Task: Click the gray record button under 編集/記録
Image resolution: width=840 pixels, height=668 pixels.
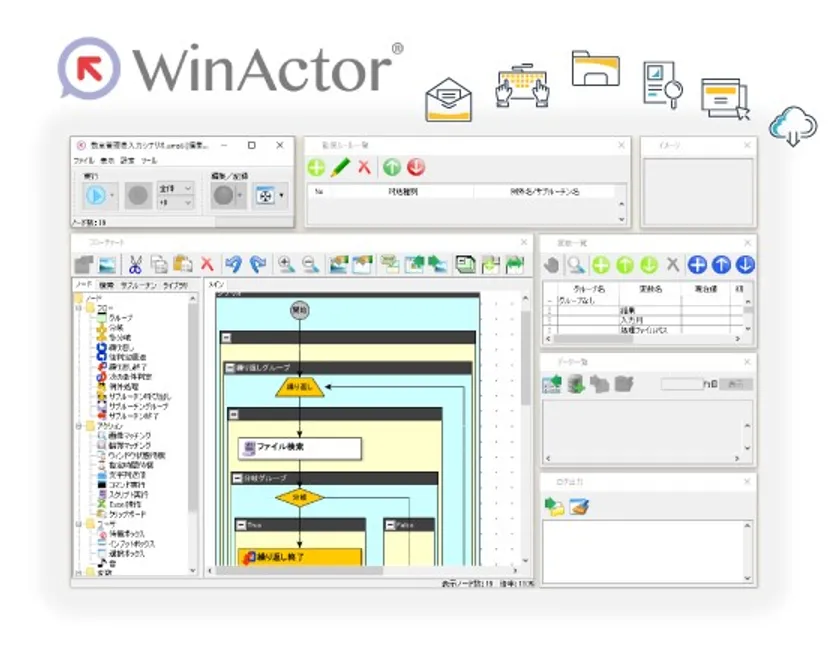Action: point(223,196)
